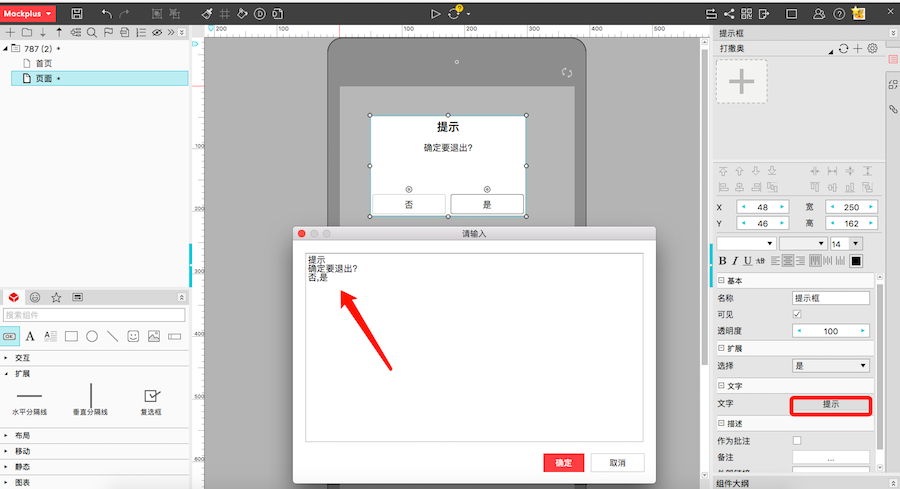Click the 搜索组件 search field

(94, 315)
